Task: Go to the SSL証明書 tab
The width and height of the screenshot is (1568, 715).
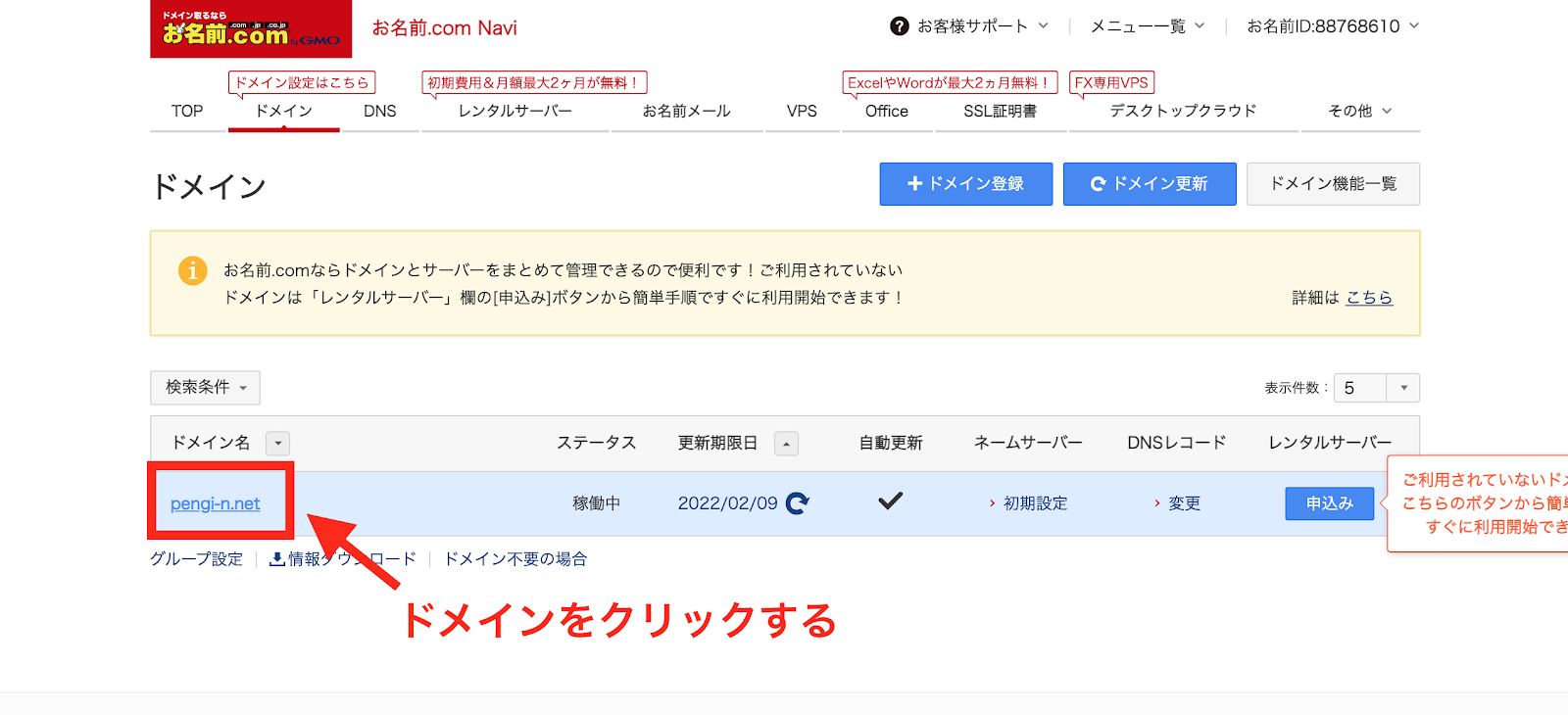Action: tap(1000, 112)
